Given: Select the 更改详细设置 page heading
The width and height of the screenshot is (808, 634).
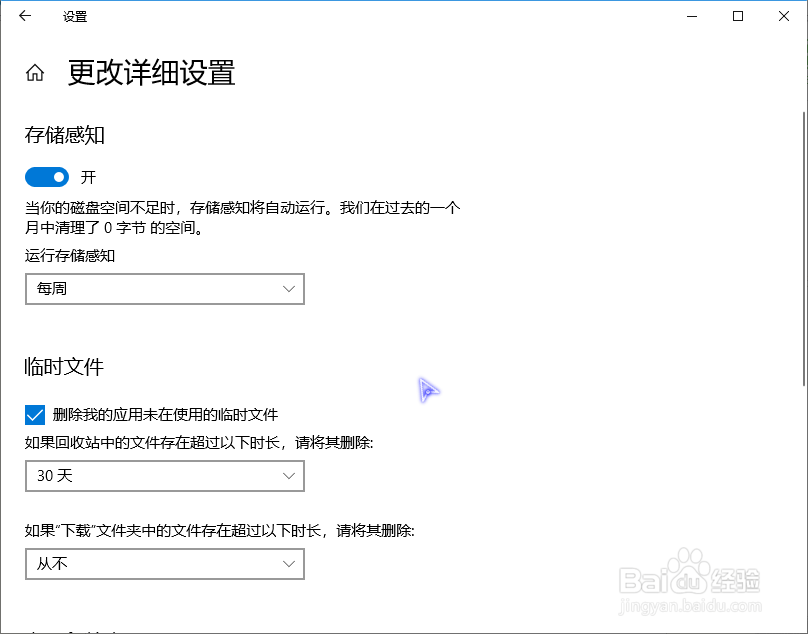Looking at the screenshot, I should 150,74.
